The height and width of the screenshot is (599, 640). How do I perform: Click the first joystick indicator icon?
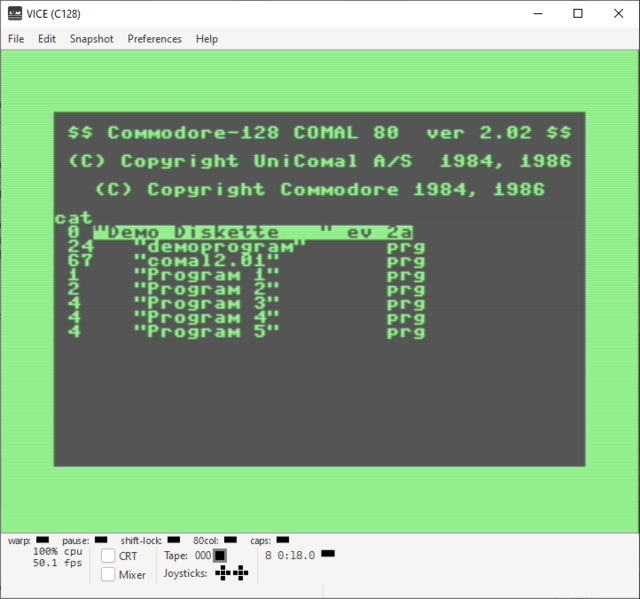pos(222,573)
